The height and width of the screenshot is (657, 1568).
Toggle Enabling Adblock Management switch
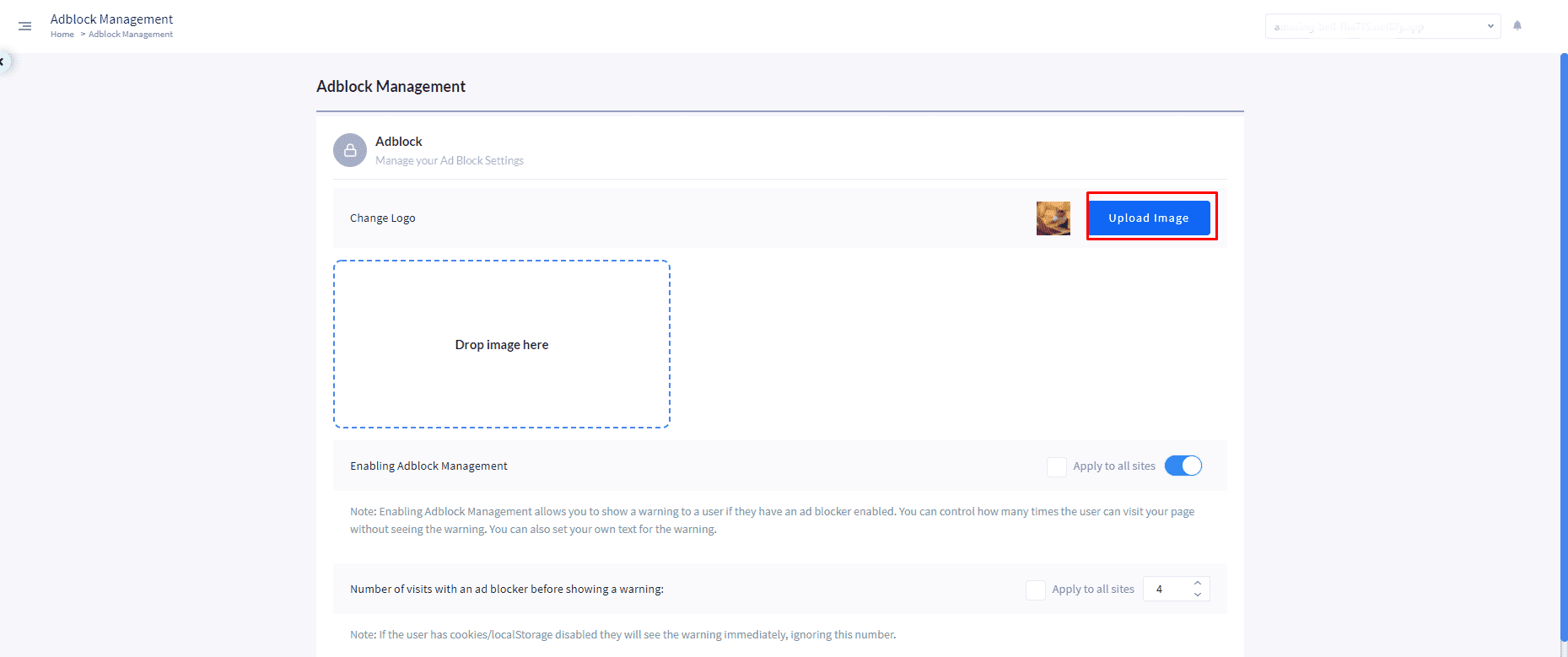1183,466
